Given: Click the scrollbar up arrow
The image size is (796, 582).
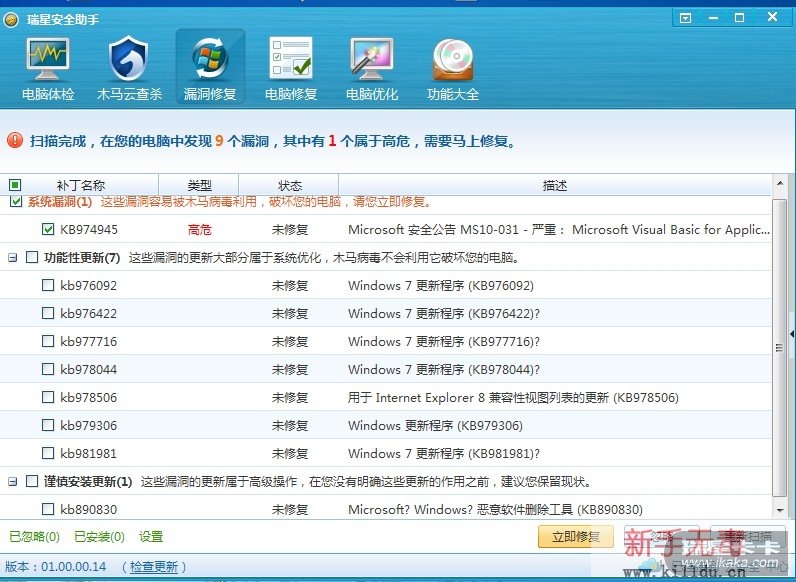Looking at the screenshot, I should [x=780, y=183].
